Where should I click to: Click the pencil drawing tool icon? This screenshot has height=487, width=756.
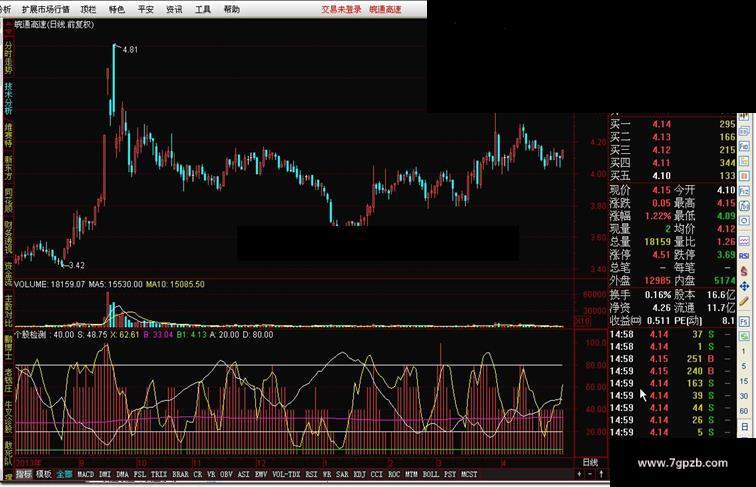click(x=744, y=301)
